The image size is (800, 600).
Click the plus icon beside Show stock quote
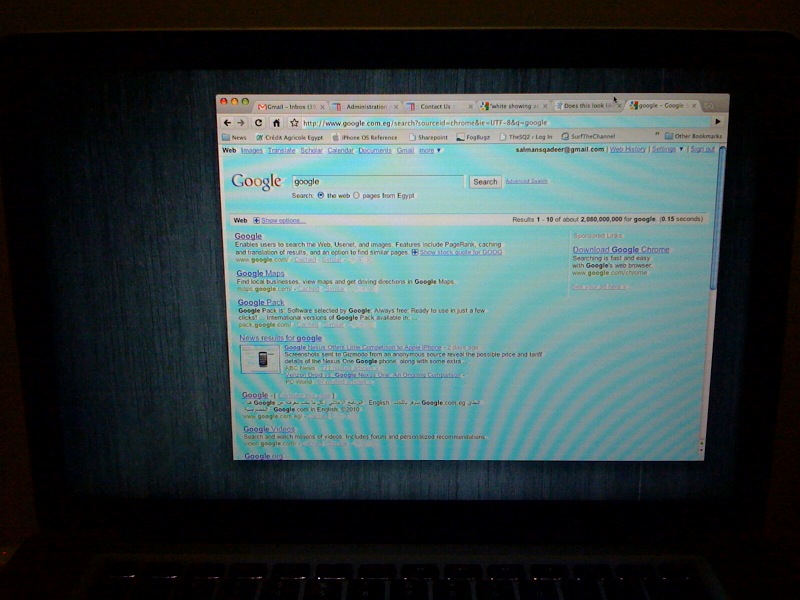click(415, 252)
